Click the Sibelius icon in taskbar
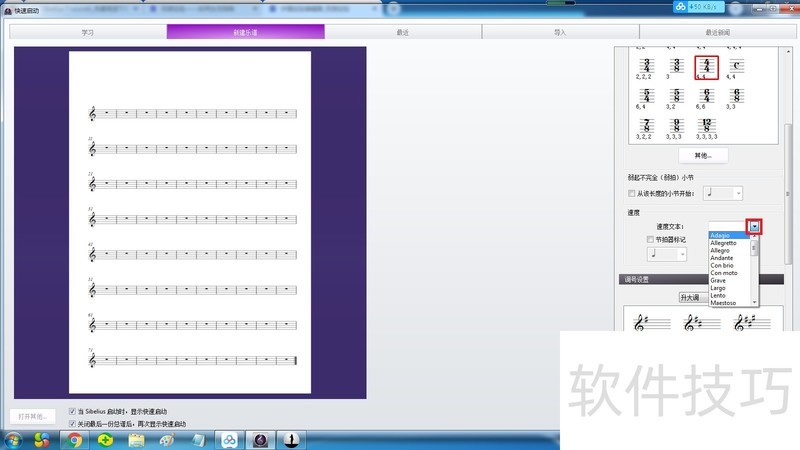Image resolution: width=800 pixels, height=450 pixels. [261, 439]
